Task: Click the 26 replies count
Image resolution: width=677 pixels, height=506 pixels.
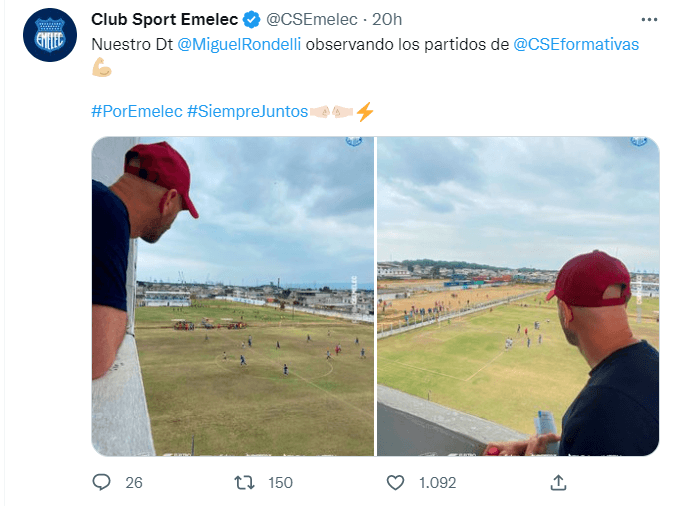Action: 134,482
